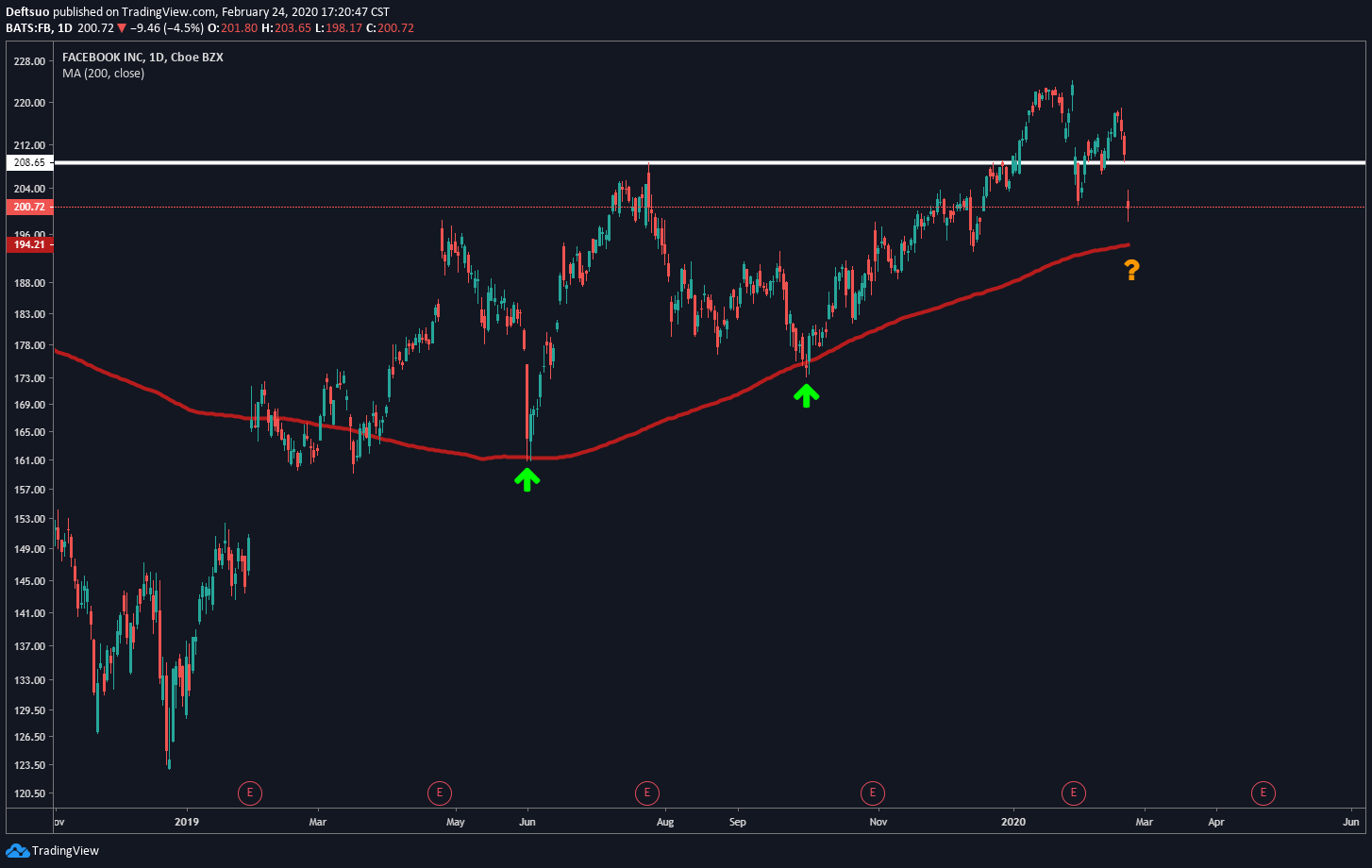Click the May label on time axis
The image size is (1372, 868).
pos(456,823)
